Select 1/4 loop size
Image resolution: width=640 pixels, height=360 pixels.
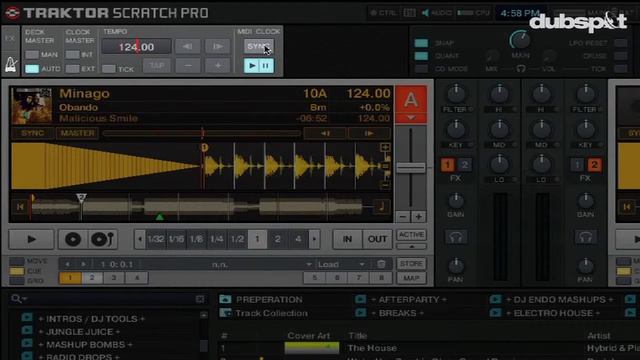coord(217,239)
